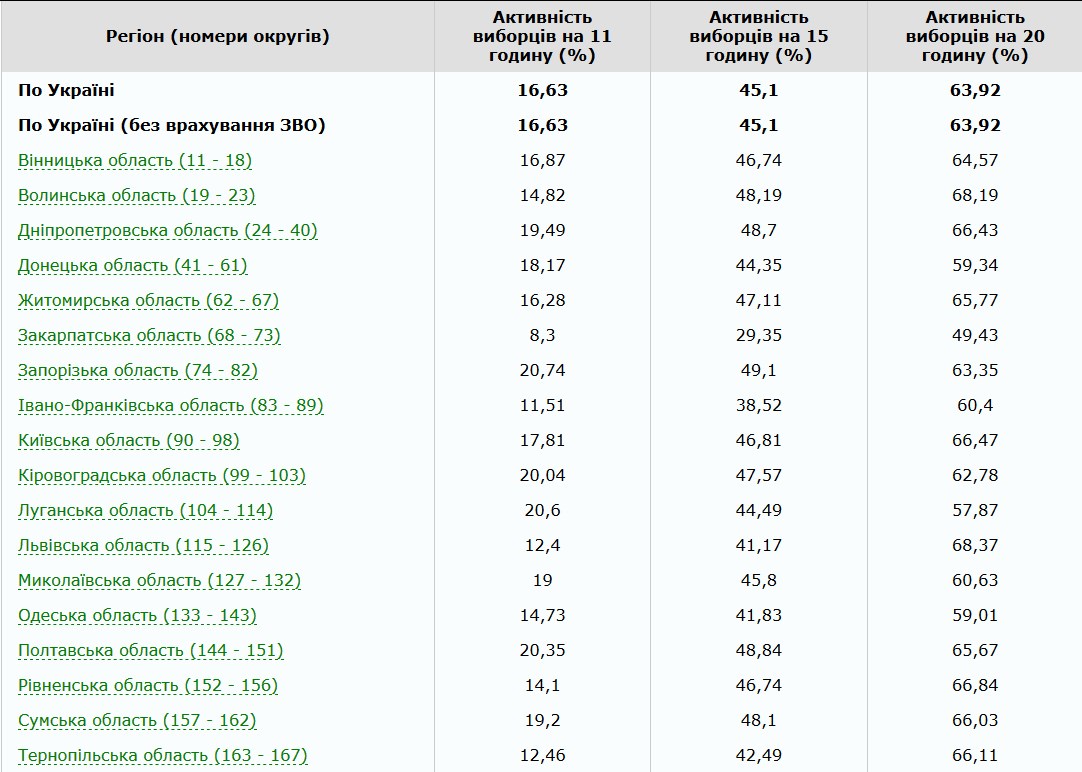The height and width of the screenshot is (772, 1082).
Task: Click the Активність виборців на 20 годину header
Action: [974, 36]
